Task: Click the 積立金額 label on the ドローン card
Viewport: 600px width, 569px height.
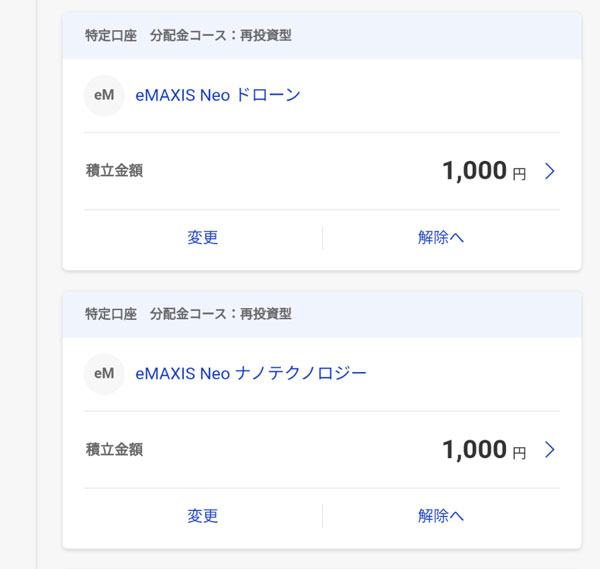Action: 114,171
